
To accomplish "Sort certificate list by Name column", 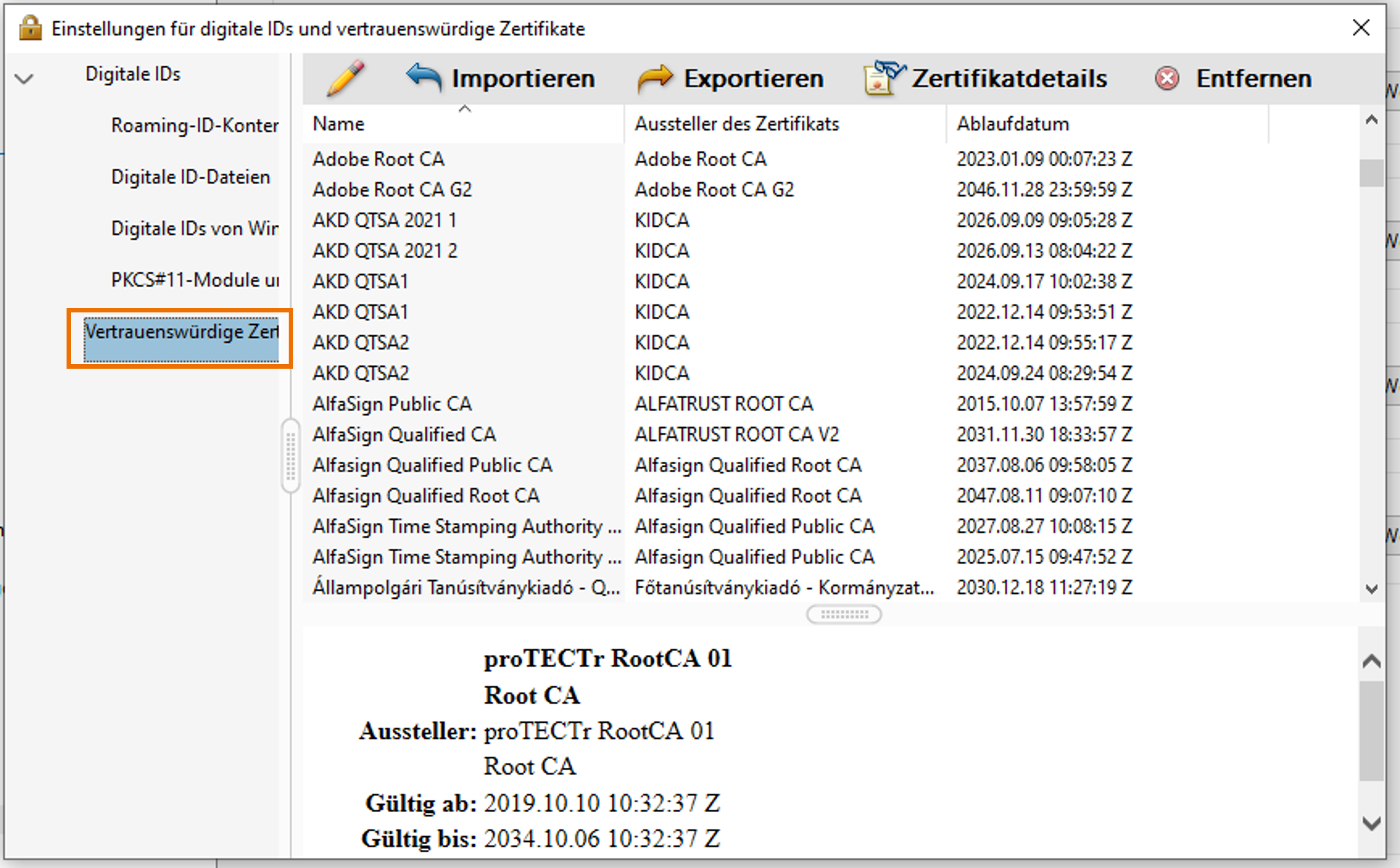I will [339, 124].
